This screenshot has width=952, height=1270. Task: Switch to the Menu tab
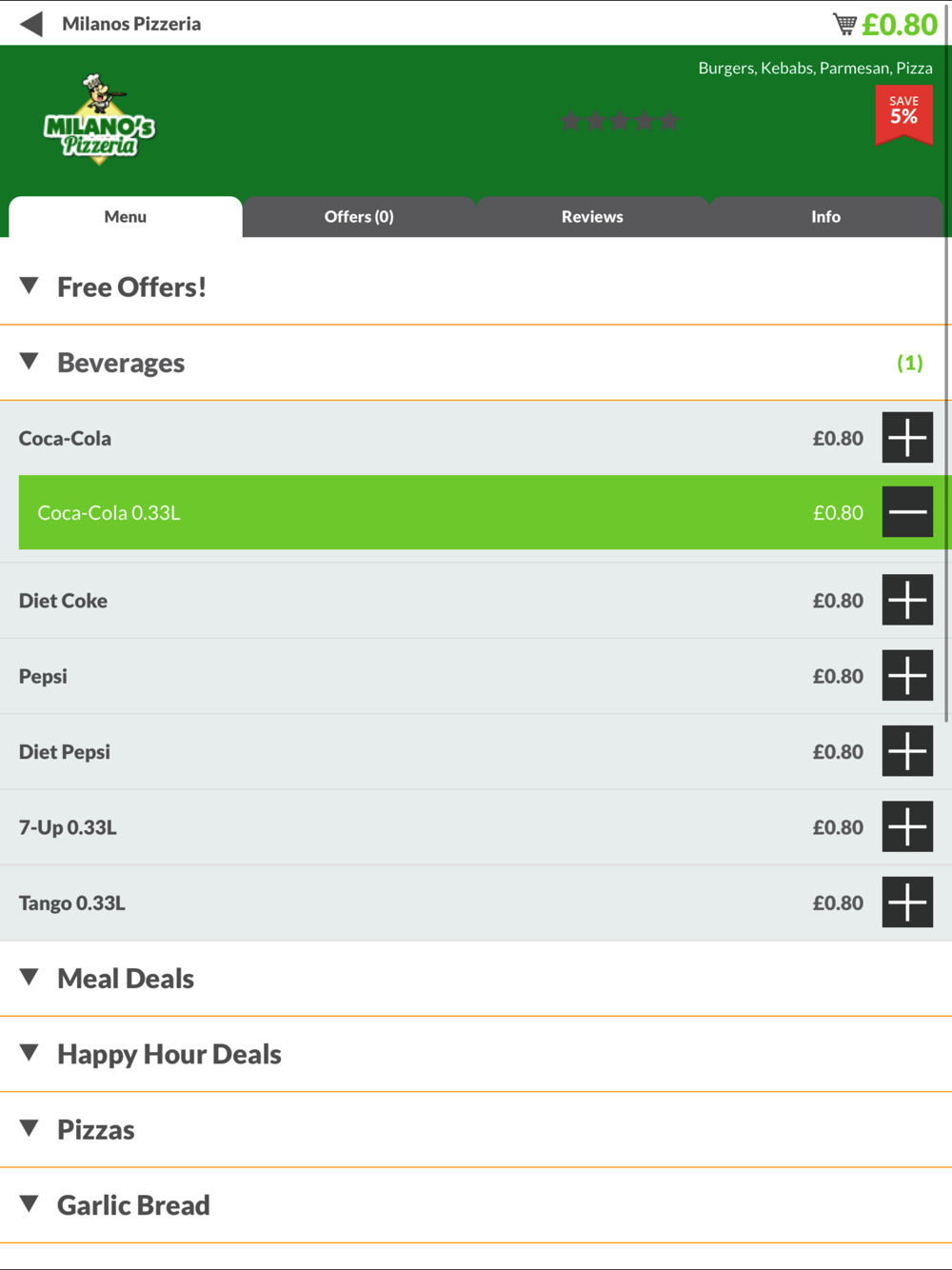pos(126,217)
